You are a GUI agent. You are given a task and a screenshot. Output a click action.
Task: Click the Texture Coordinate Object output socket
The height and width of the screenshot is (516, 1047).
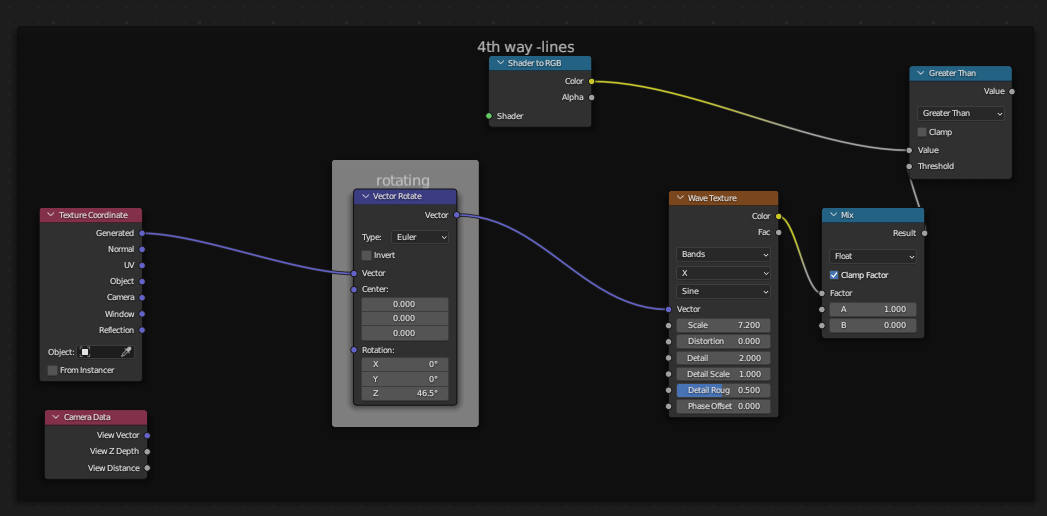(x=142, y=282)
